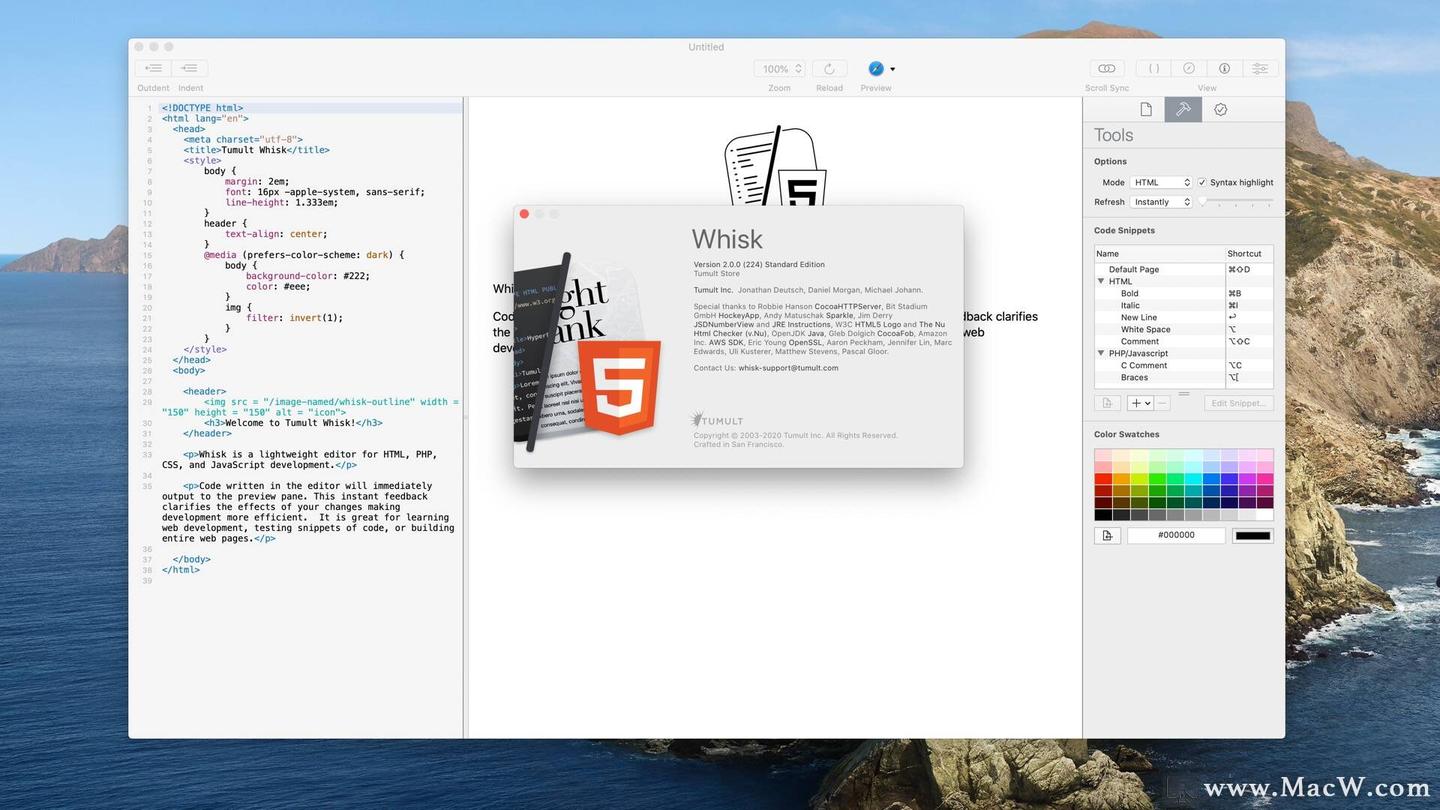This screenshot has height=810, width=1440.
Task: Click the #000000 hex color field
Action: click(x=1175, y=535)
